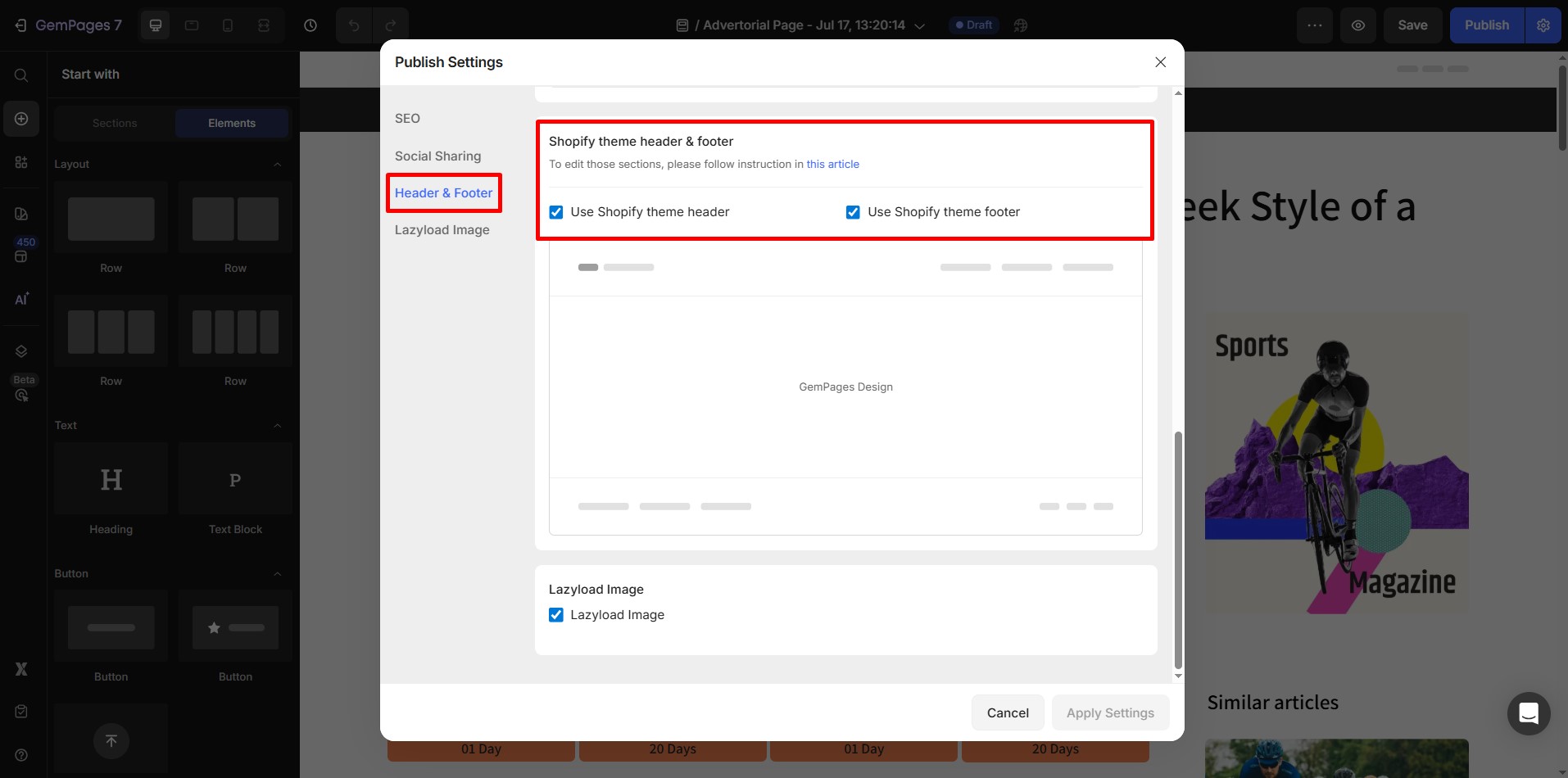The image size is (1568, 778).
Task: Open the AI assistant in sidebar
Action: click(20, 299)
